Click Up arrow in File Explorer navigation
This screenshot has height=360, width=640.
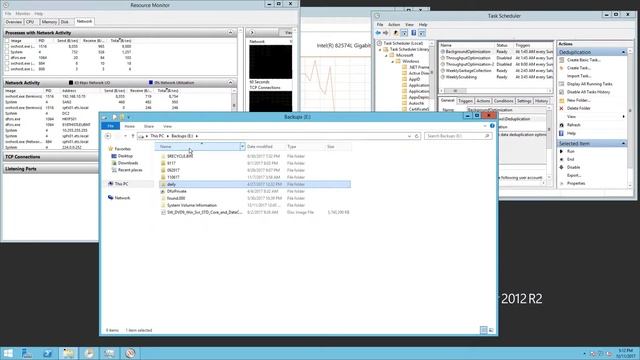click(133, 136)
